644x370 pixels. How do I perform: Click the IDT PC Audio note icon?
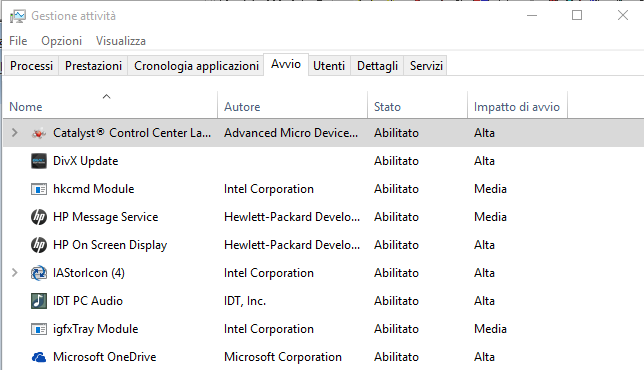coord(39,301)
